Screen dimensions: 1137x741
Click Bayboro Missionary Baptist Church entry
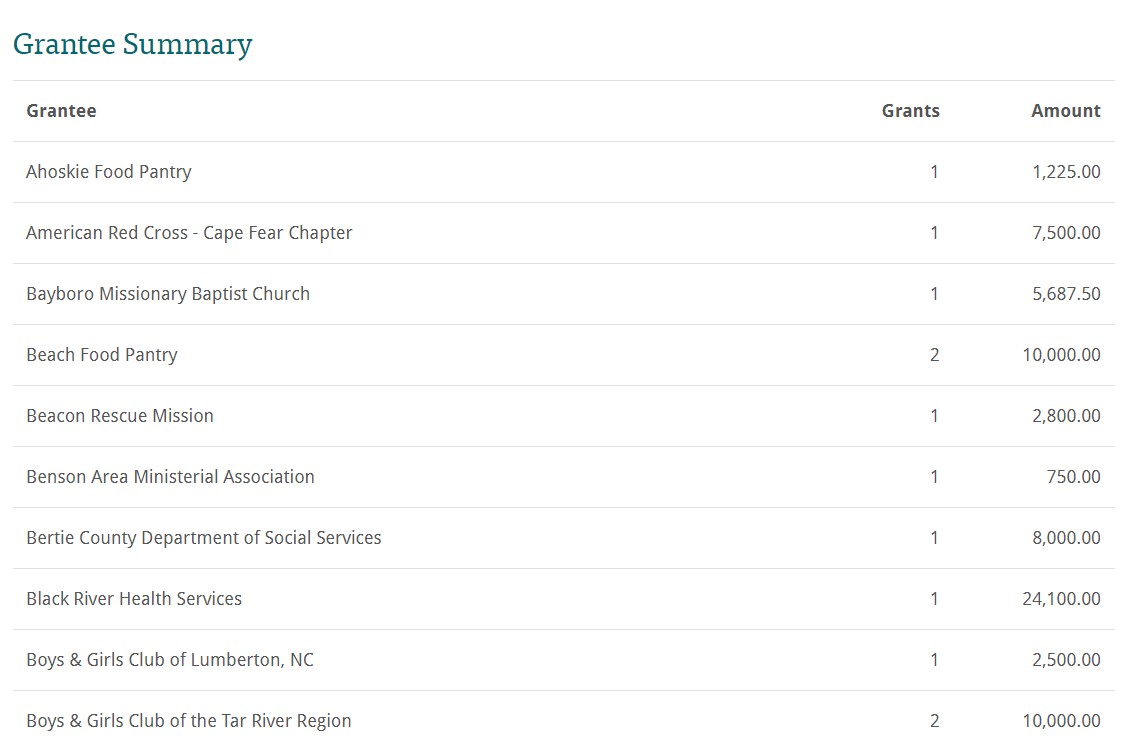coord(168,294)
